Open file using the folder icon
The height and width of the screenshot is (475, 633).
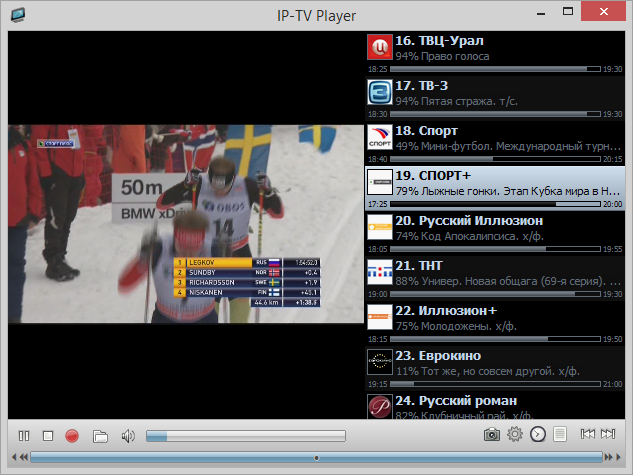100,436
